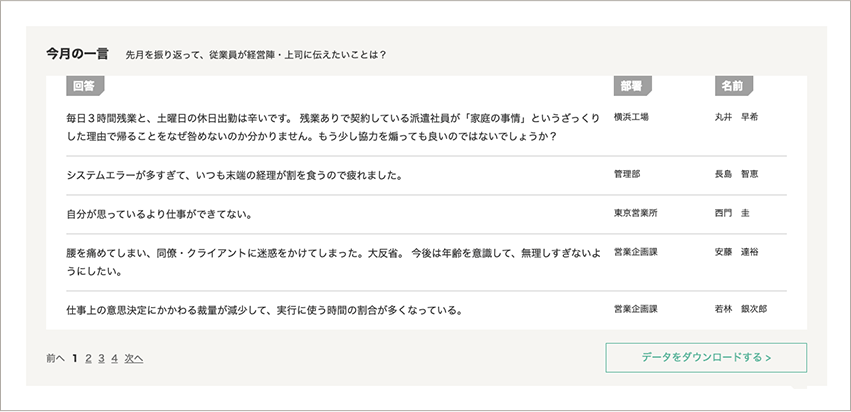
Task: Go to page 2 of comments
Action: point(88,358)
